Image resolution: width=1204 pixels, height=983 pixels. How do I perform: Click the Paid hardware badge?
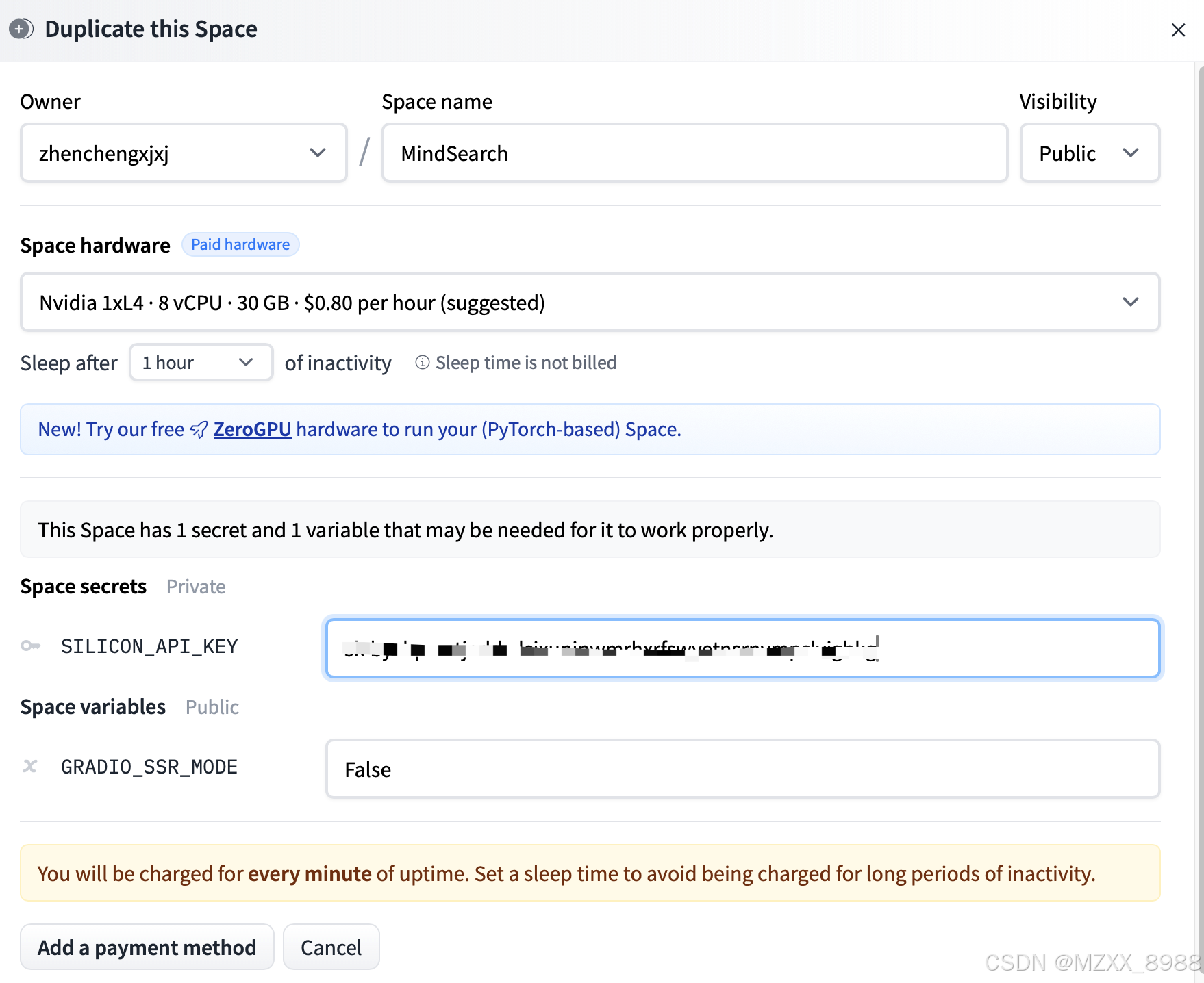240,244
